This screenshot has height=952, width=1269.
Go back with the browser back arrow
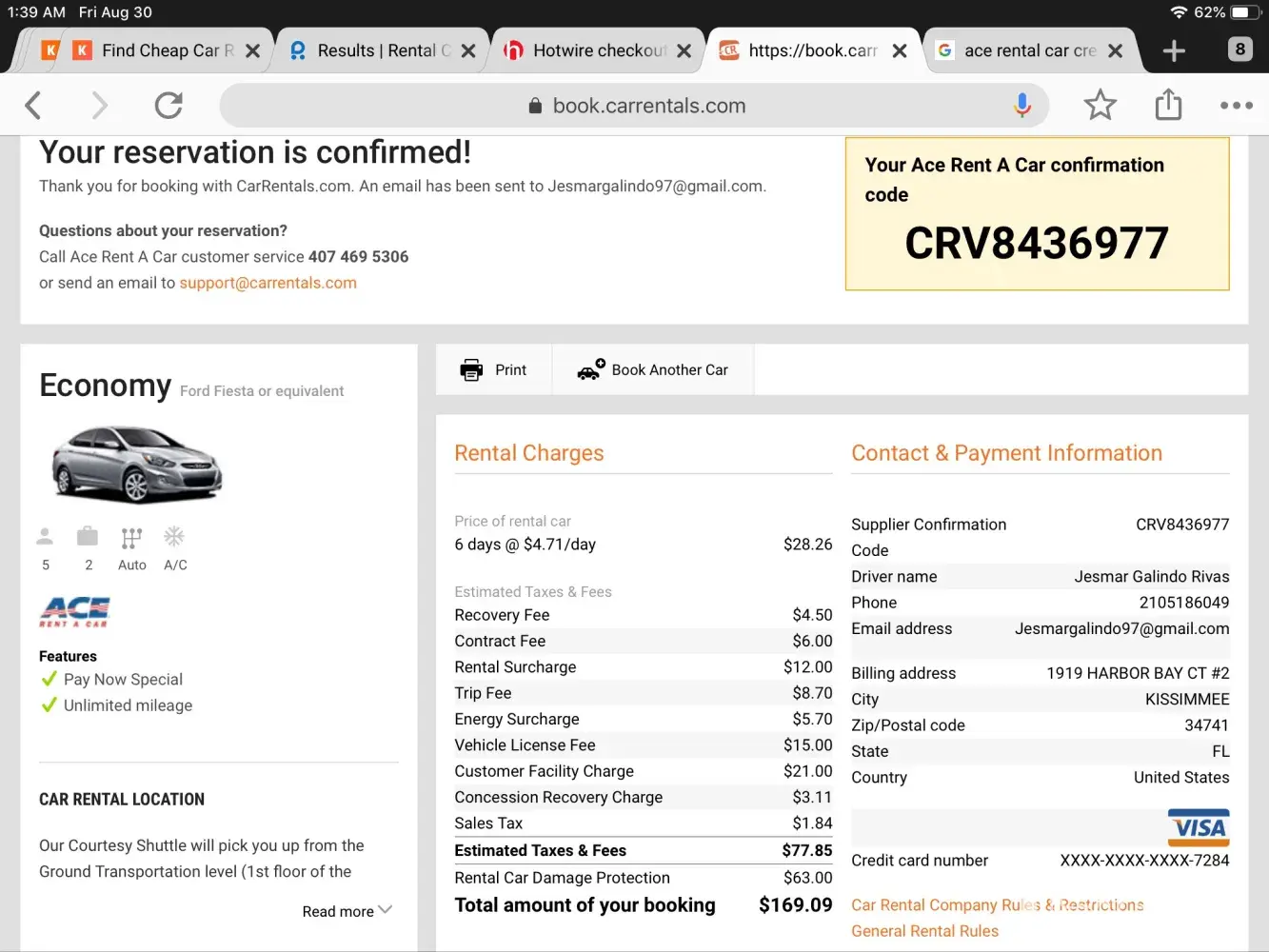point(33,105)
